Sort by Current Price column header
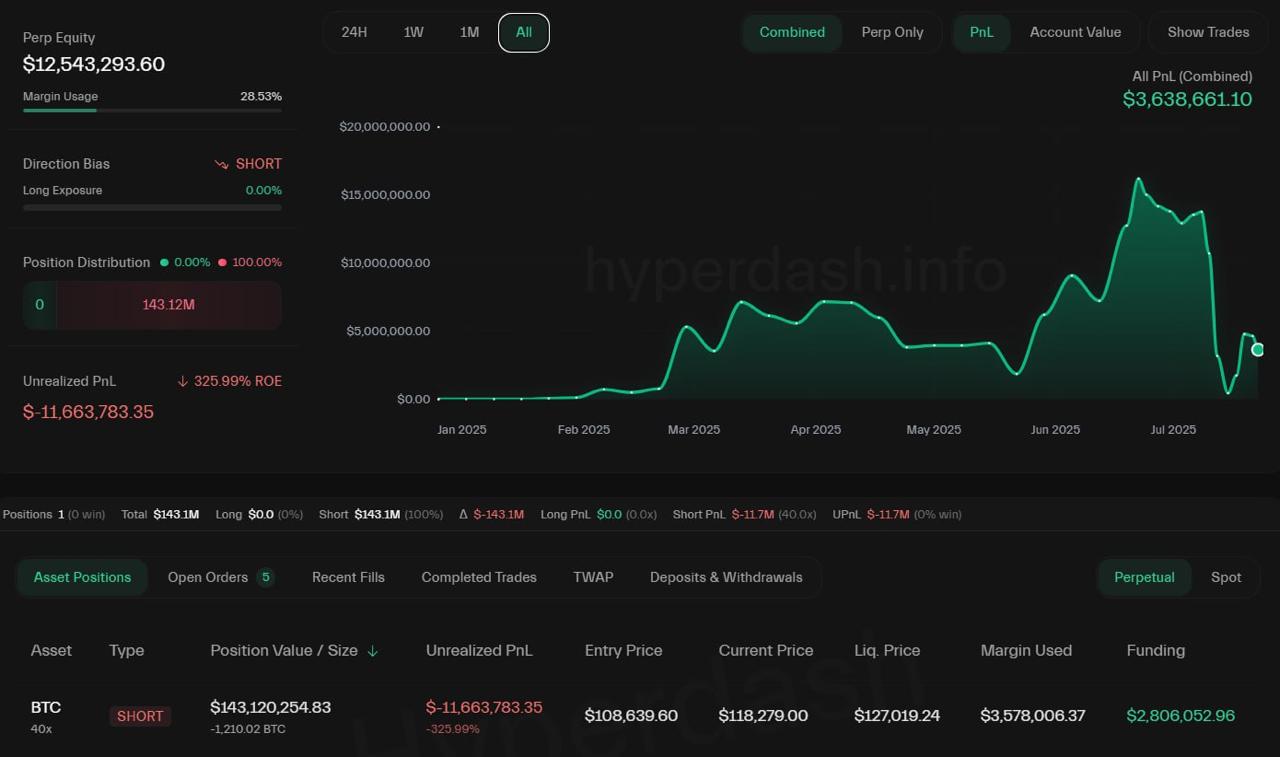This screenshot has height=757, width=1280. [x=766, y=650]
